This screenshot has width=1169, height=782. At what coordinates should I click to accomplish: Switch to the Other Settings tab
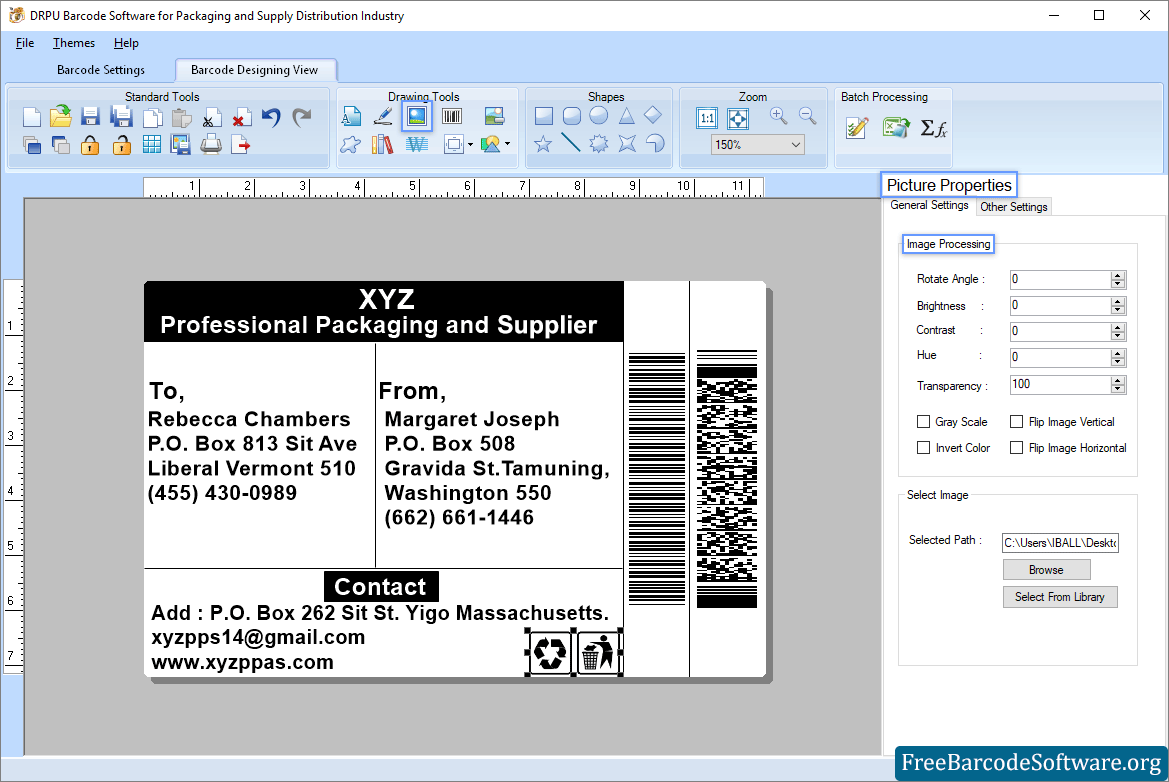tap(1013, 207)
